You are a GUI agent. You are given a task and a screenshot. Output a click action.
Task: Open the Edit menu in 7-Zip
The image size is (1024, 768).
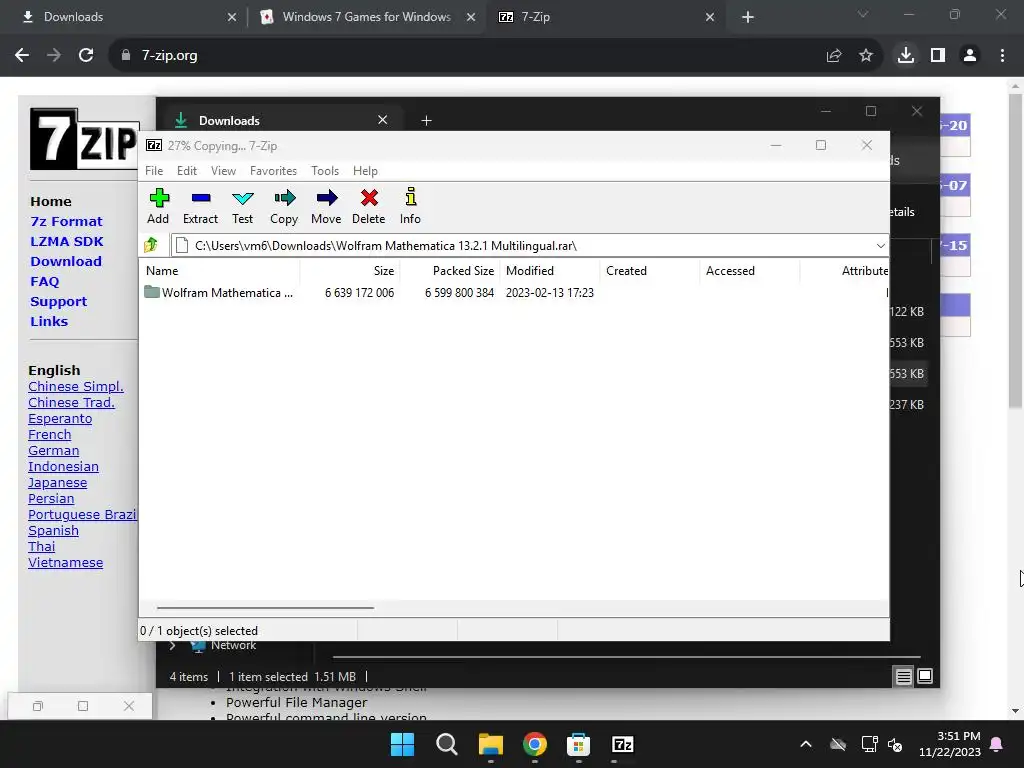click(187, 170)
